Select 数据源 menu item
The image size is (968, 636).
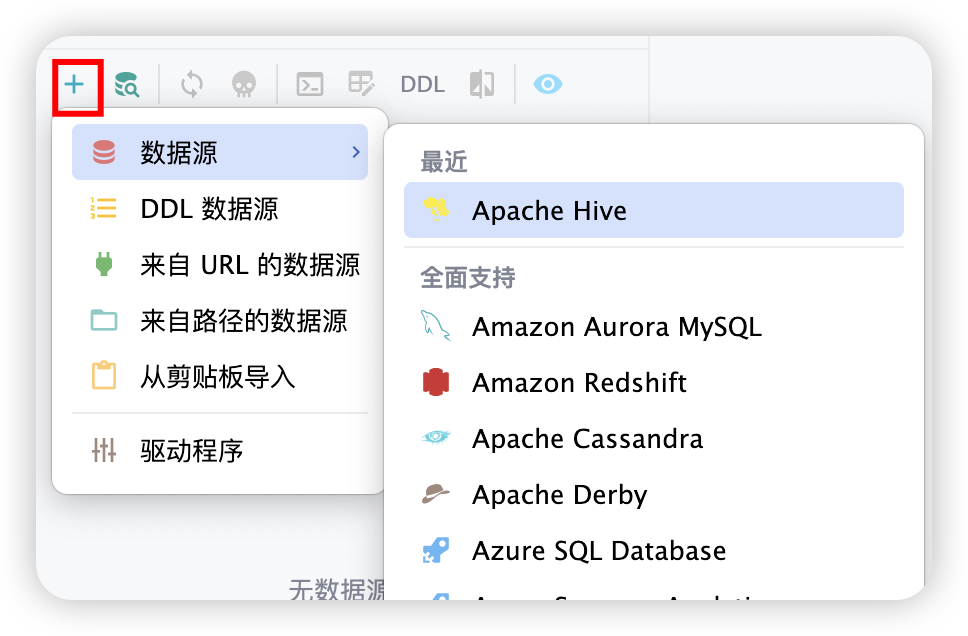click(x=220, y=152)
